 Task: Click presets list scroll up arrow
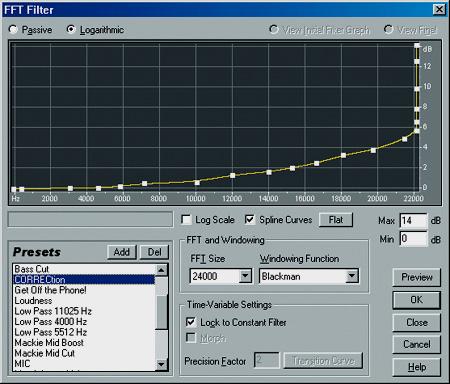(162, 270)
